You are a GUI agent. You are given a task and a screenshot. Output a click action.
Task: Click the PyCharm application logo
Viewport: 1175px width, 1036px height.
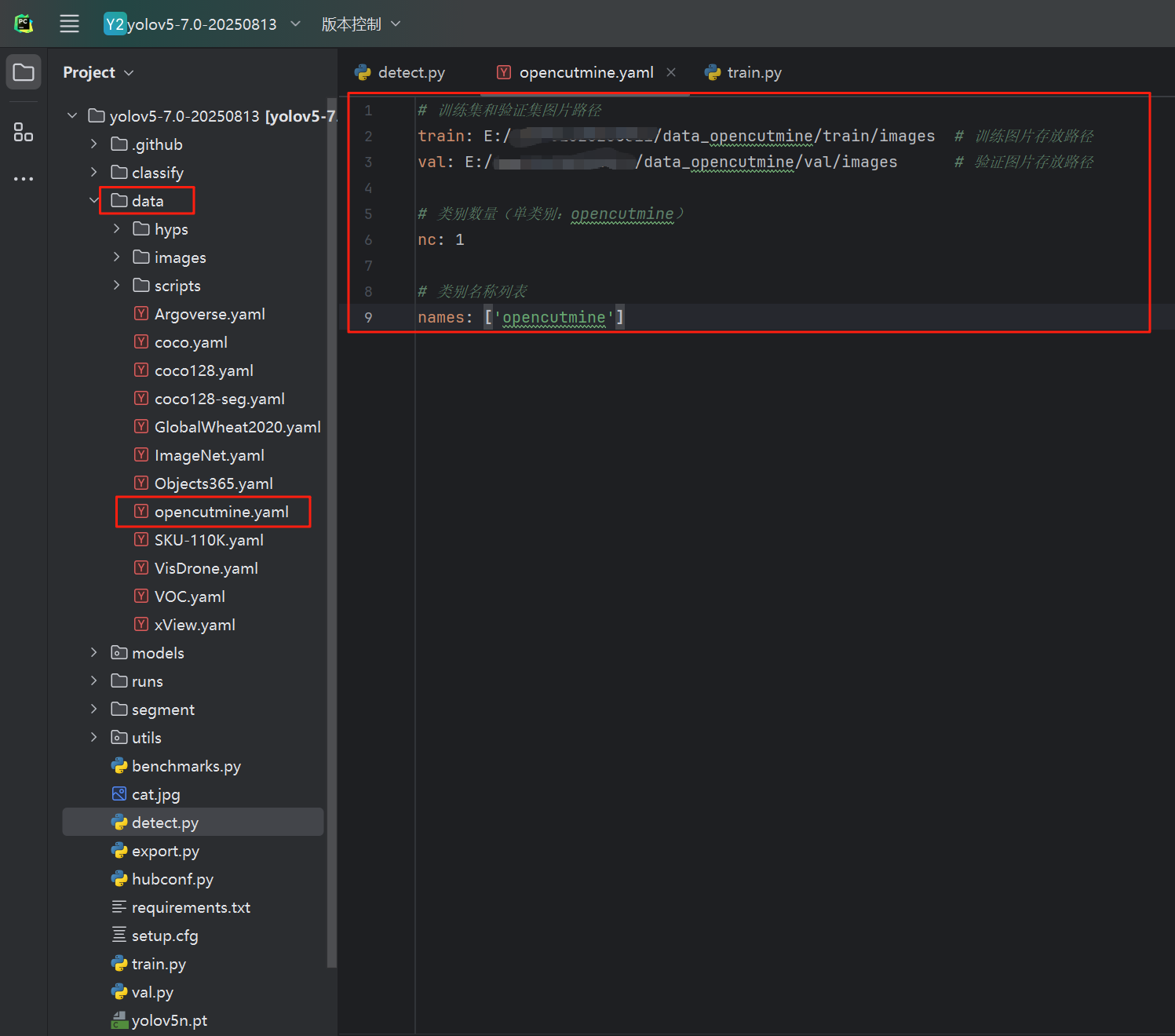click(x=24, y=24)
